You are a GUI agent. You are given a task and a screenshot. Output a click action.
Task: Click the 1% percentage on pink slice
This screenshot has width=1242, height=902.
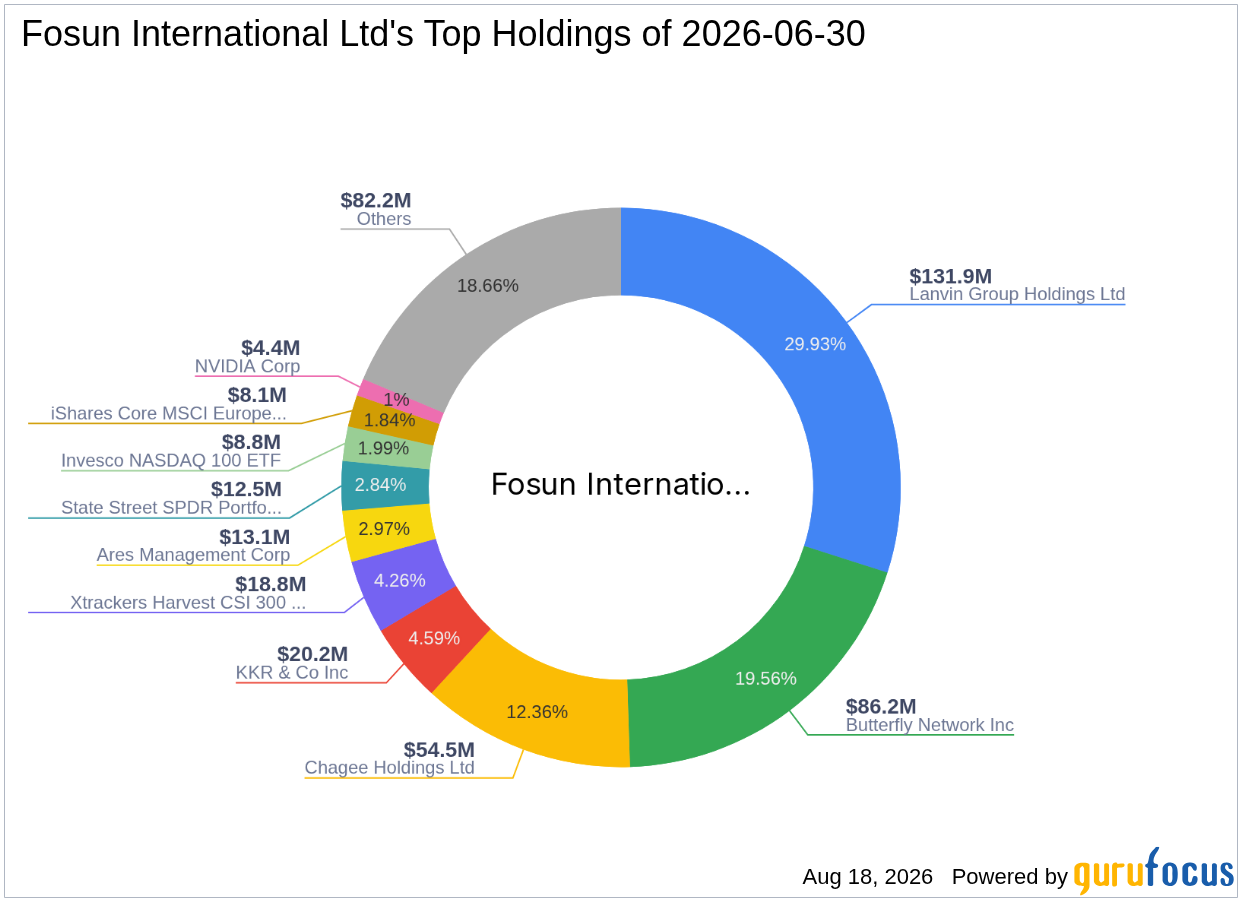(397, 399)
